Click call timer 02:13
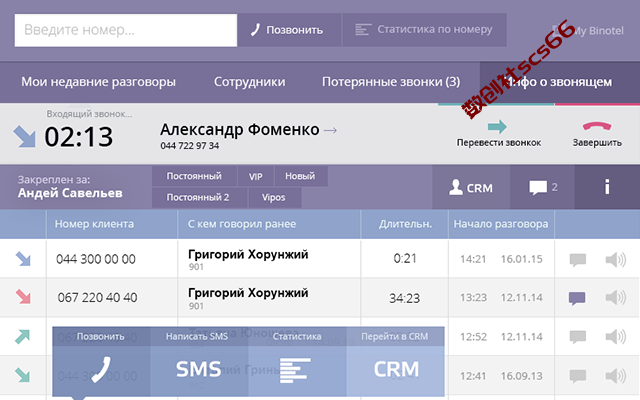The height and width of the screenshot is (400, 640). 78,136
